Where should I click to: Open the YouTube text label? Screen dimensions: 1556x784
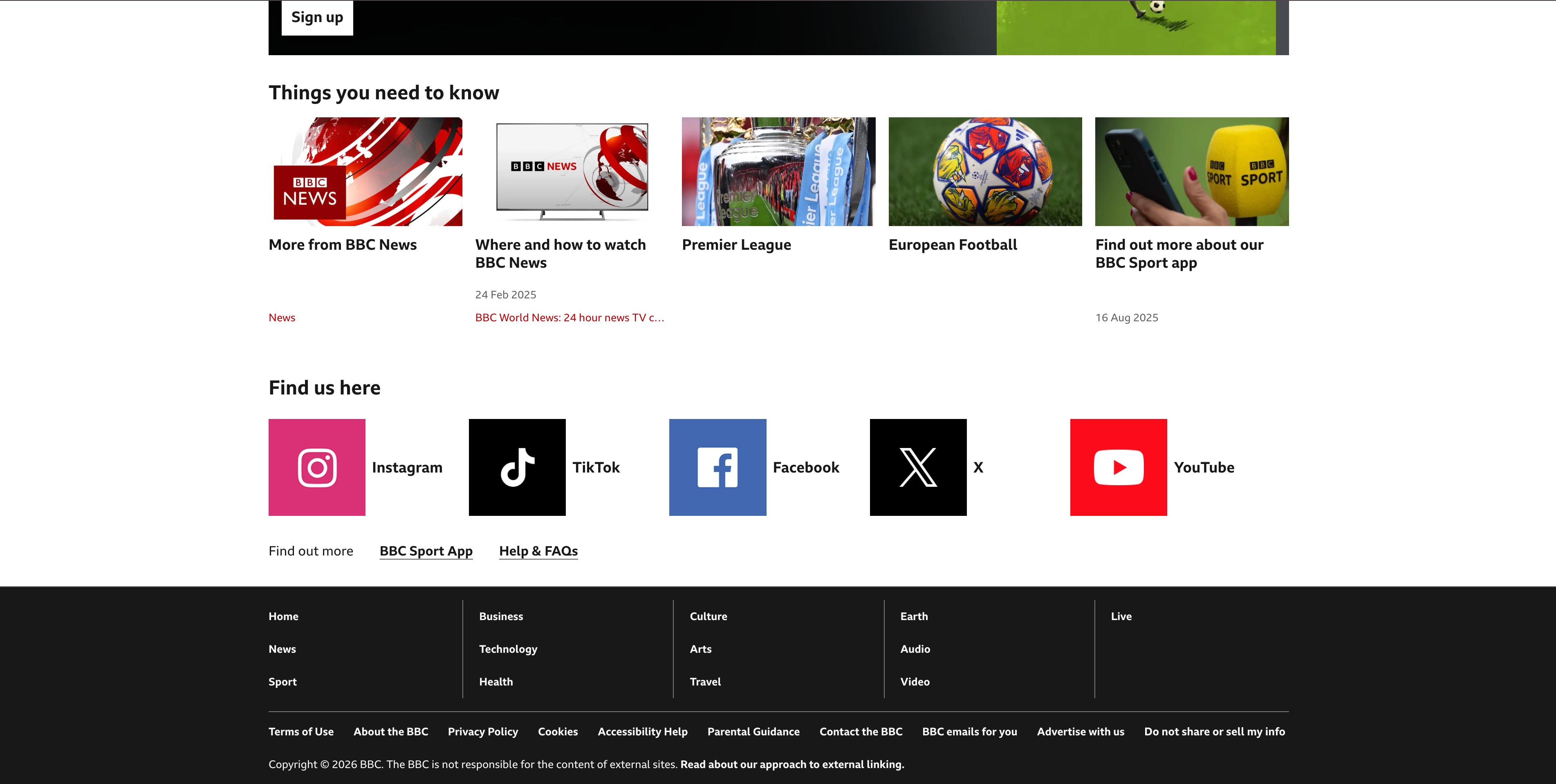pyautogui.click(x=1204, y=468)
